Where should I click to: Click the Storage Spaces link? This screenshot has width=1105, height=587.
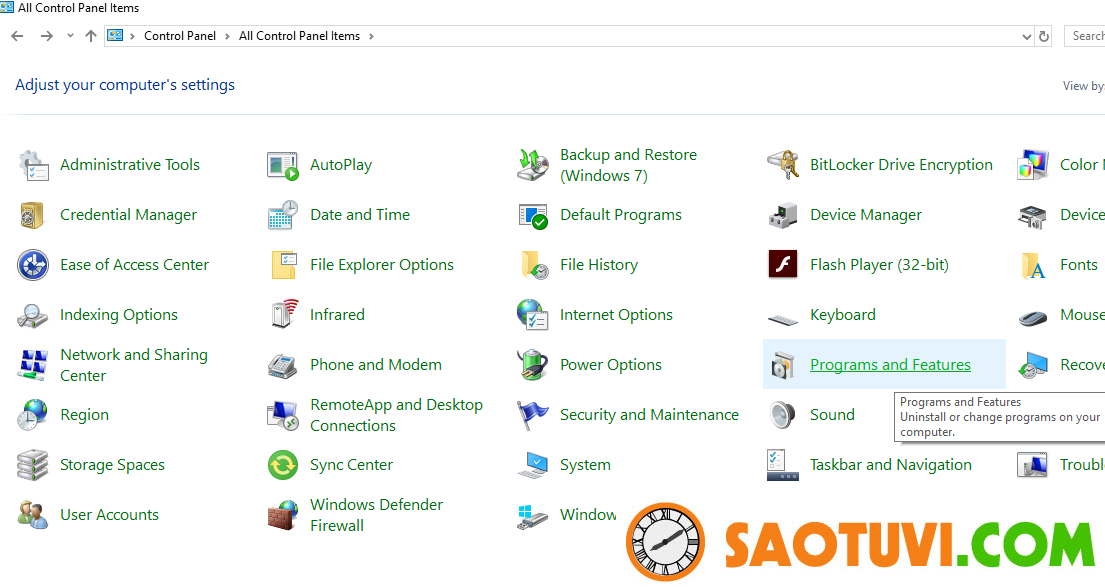coord(112,465)
